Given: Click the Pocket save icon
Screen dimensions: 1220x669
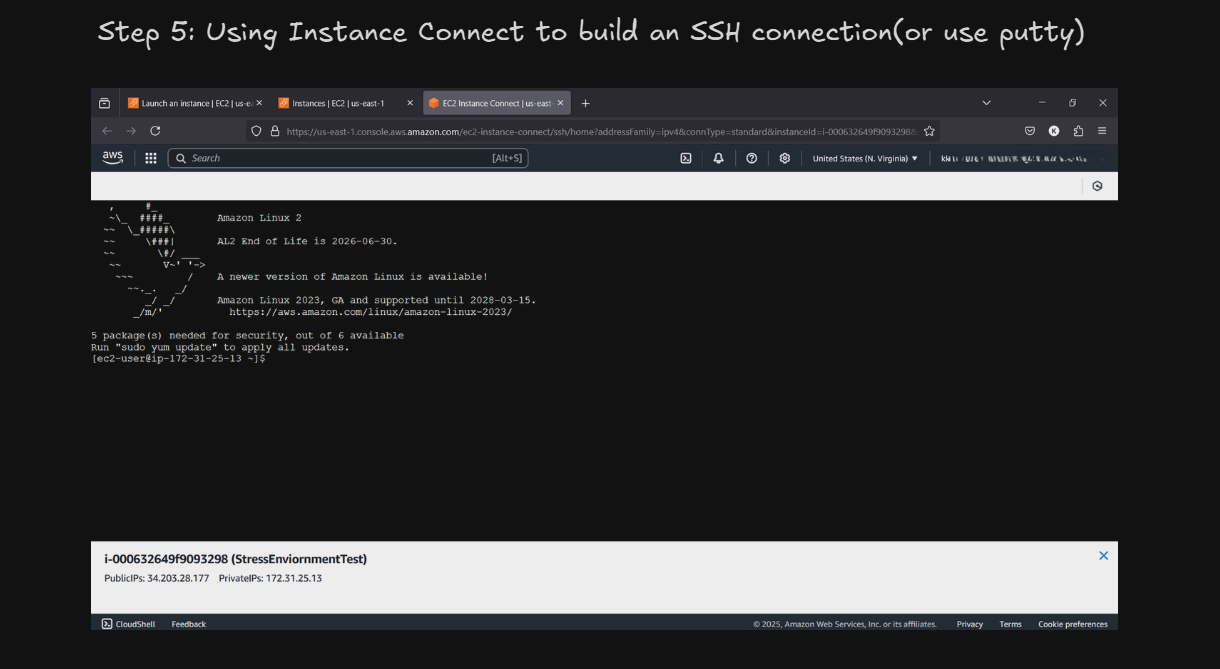Looking at the screenshot, I should click(1029, 131).
